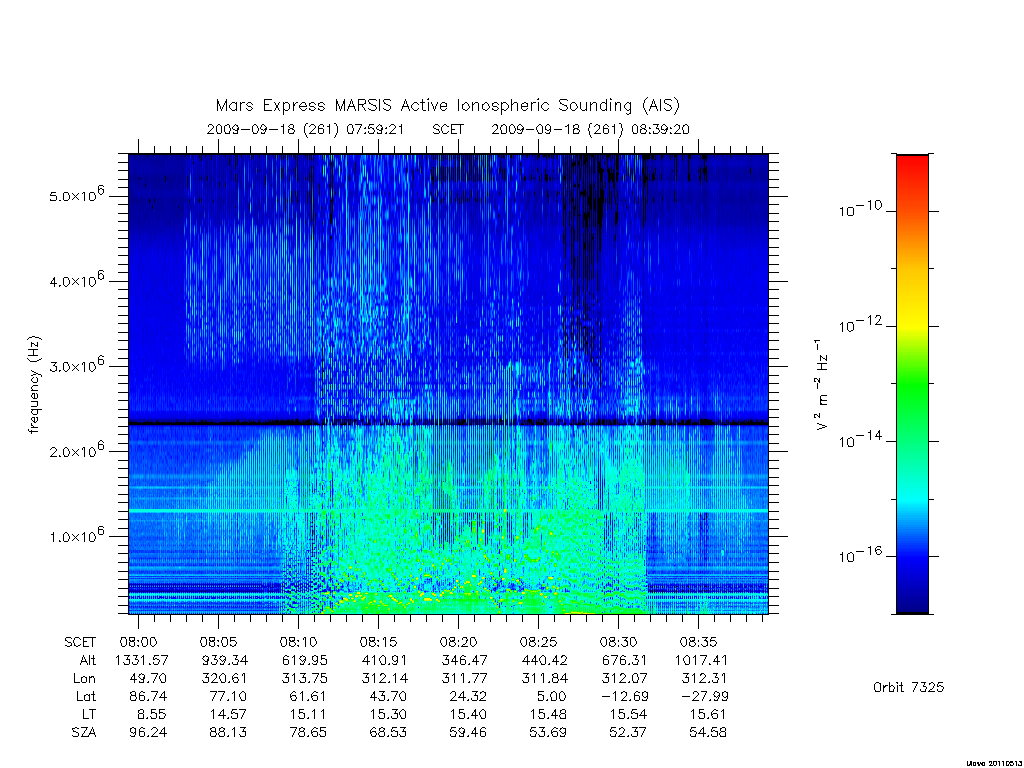Screen dimensions: 1024x768
Task: Select the 08:00 SCET time label
Action: click(138, 642)
